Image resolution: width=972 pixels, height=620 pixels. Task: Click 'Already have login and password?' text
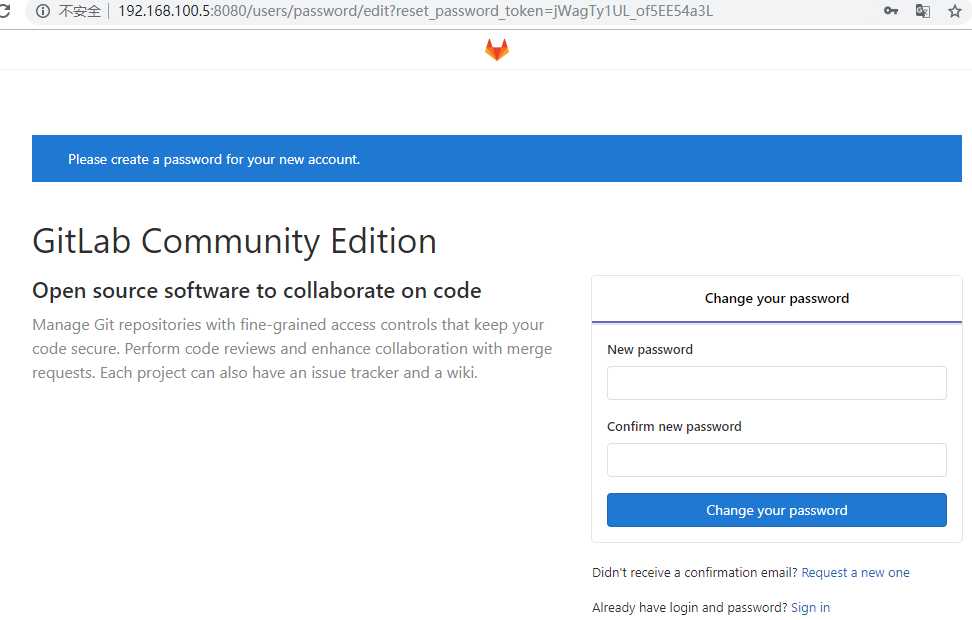[689, 607]
